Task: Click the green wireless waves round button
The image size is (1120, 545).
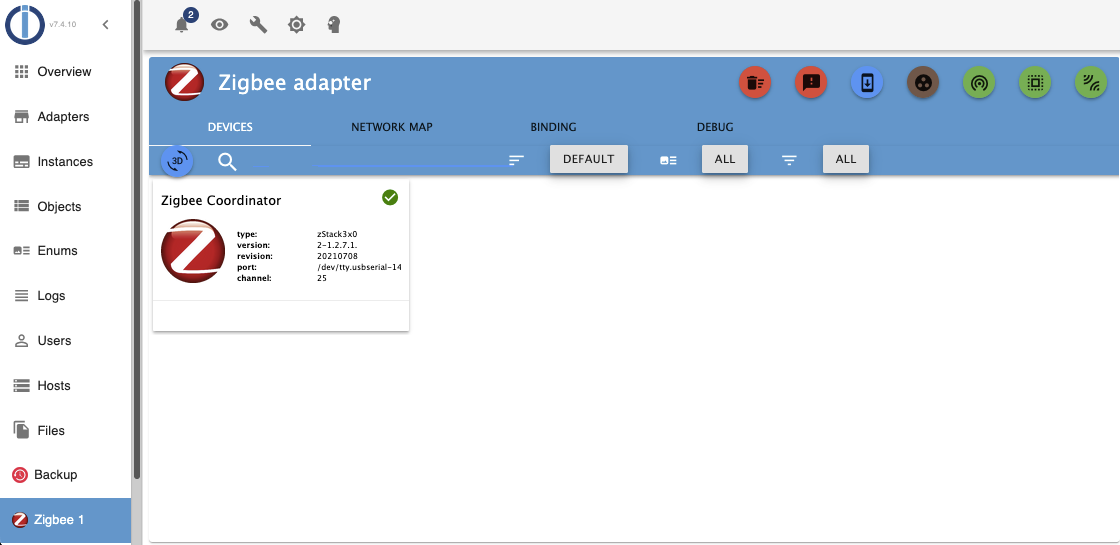Action: tap(1091, 83)
